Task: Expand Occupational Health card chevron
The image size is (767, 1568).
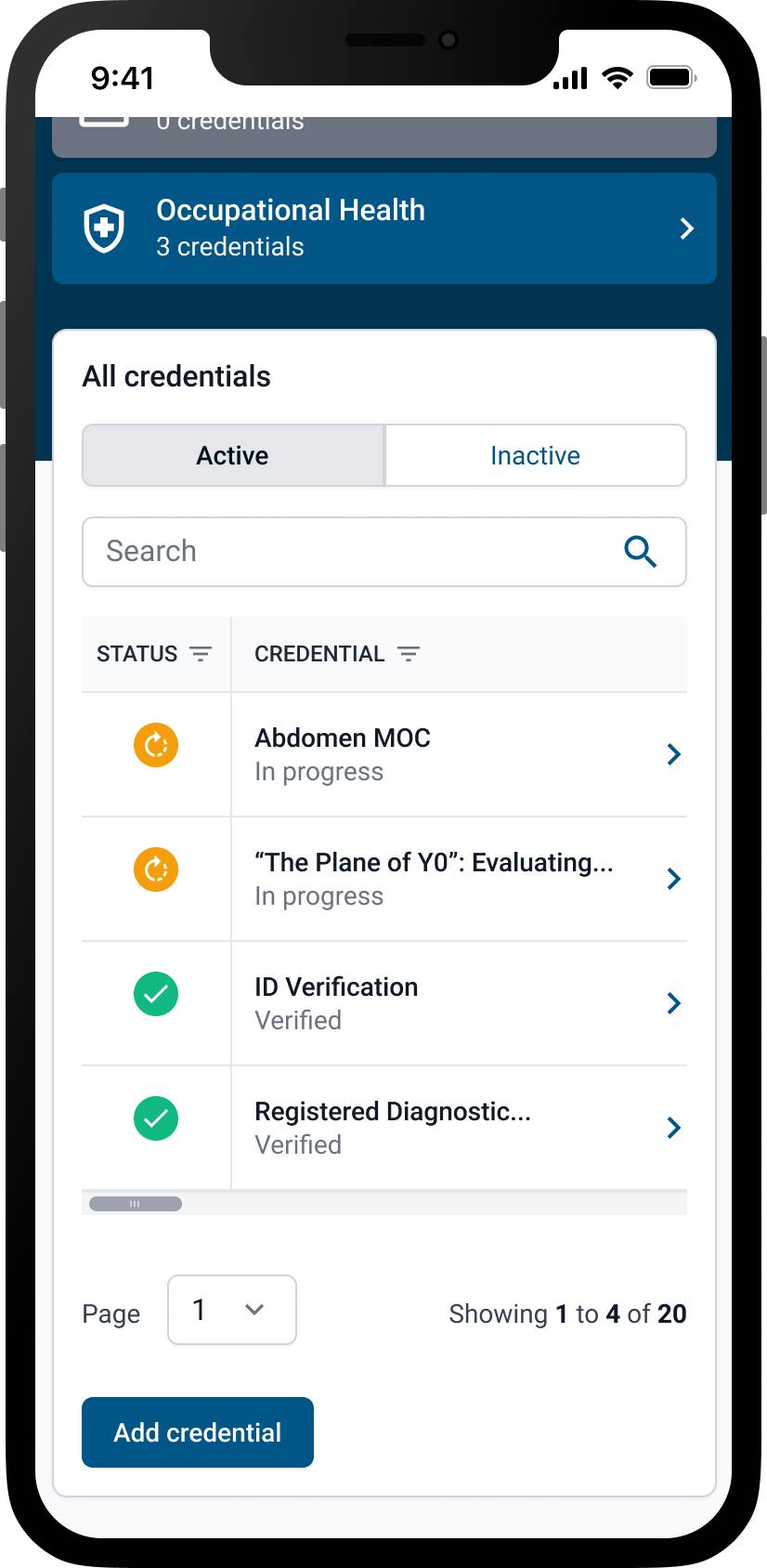Action: [687, 229]
